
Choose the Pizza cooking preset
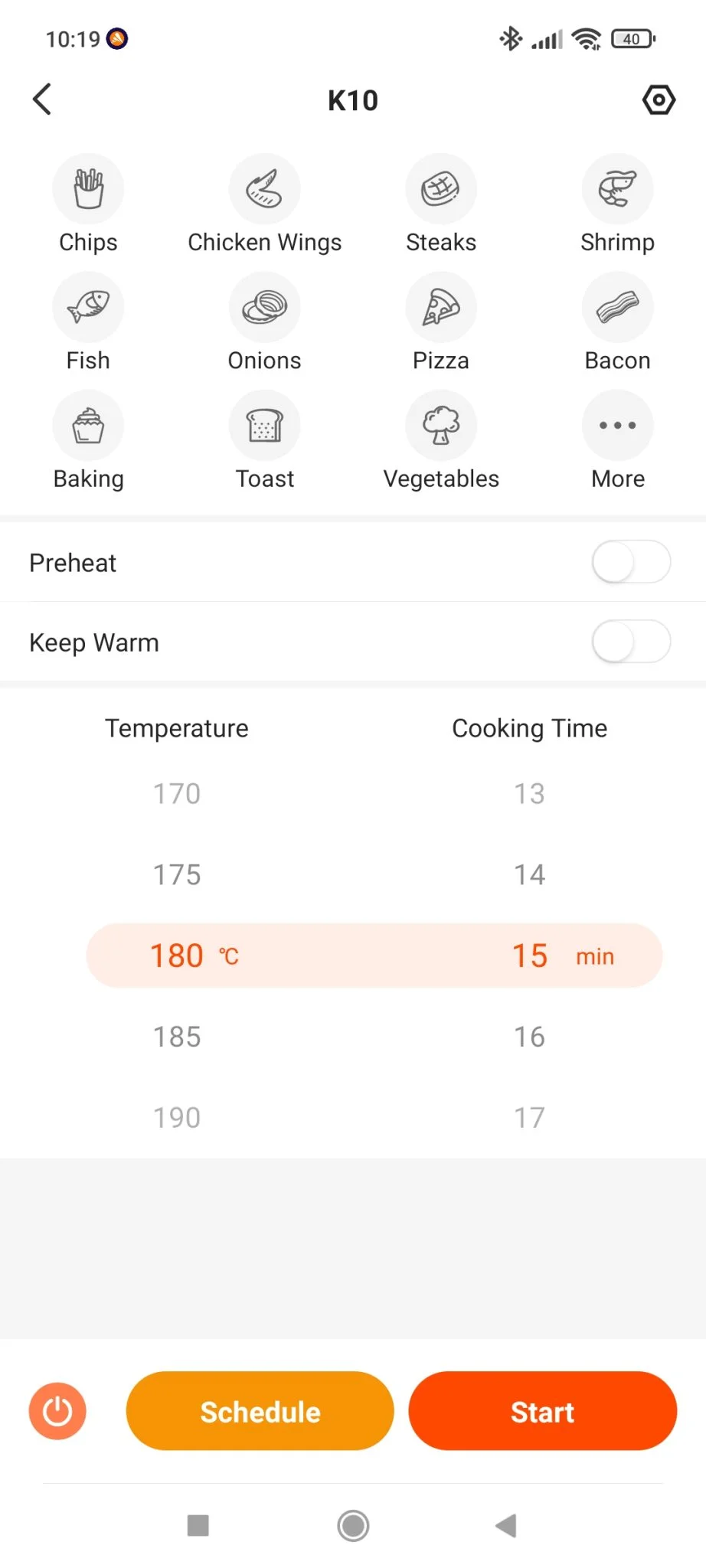441,308
